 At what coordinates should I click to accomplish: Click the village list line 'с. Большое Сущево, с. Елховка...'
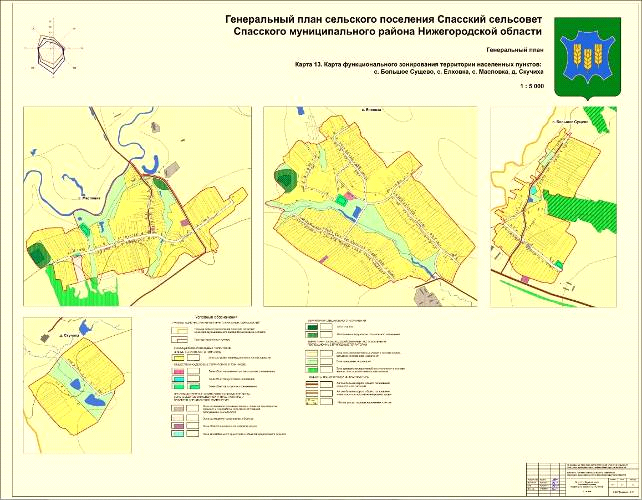pos(459,71)
